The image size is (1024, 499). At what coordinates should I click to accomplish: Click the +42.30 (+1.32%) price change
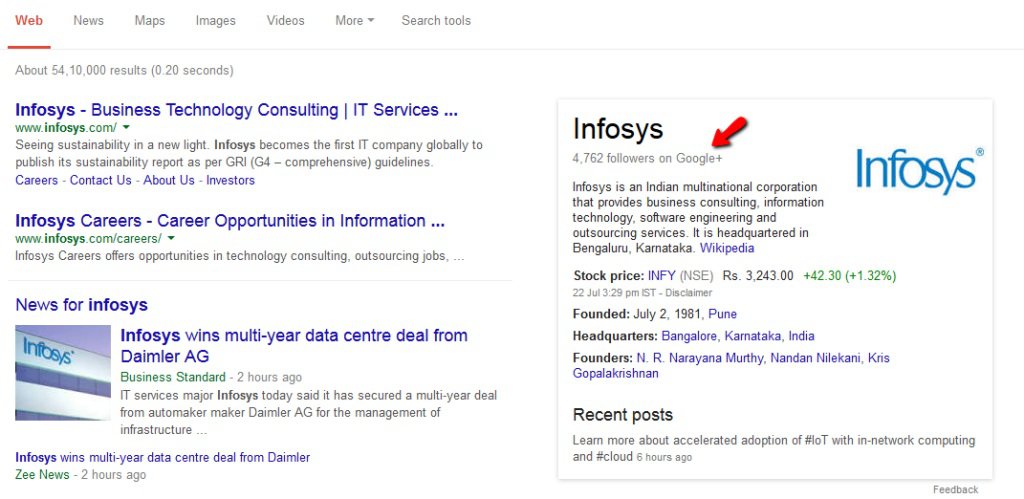pyautogui.click(x=850, y=276)
